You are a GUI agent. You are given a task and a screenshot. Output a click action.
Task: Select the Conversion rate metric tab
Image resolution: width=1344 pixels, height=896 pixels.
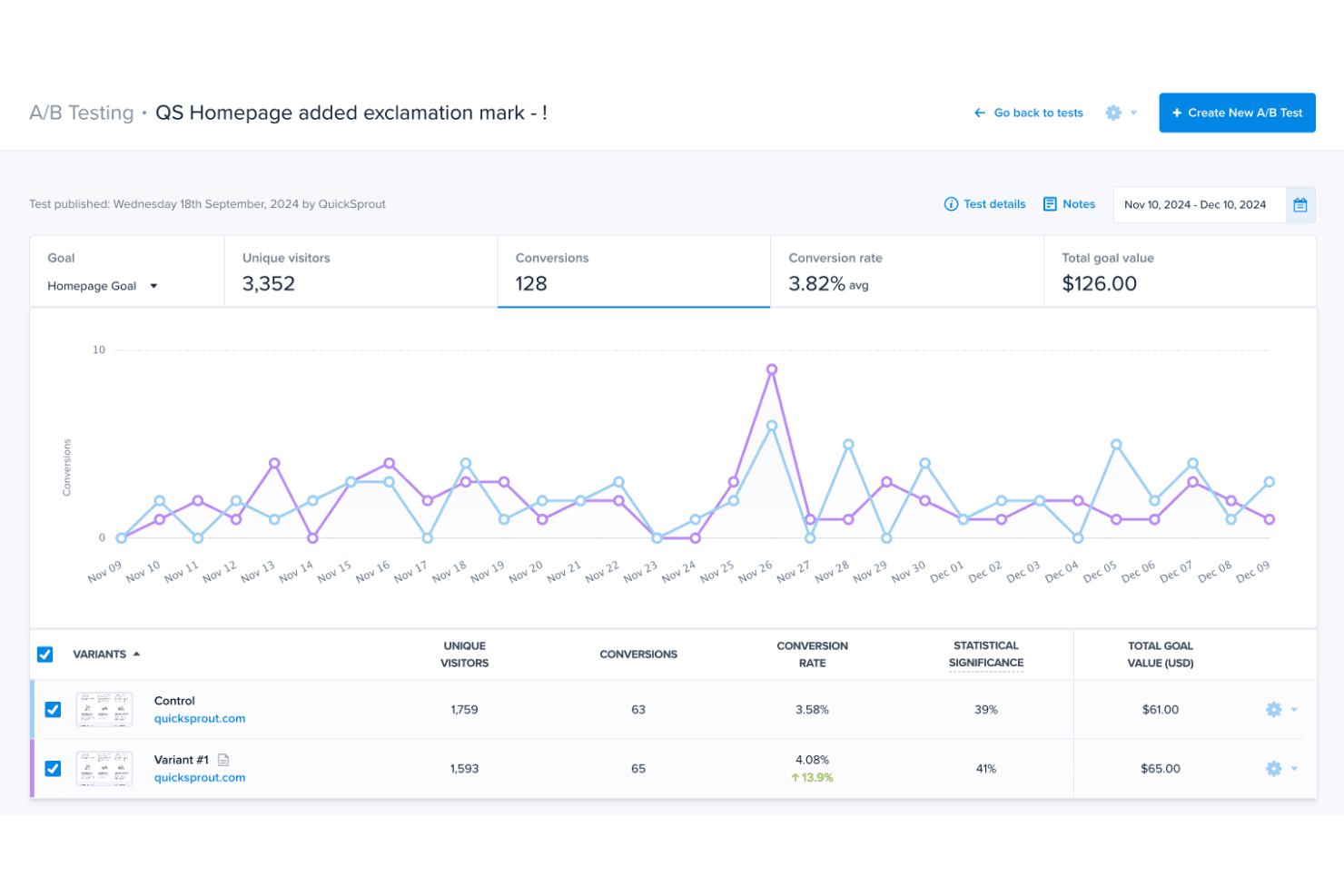[x=907, y=271]
